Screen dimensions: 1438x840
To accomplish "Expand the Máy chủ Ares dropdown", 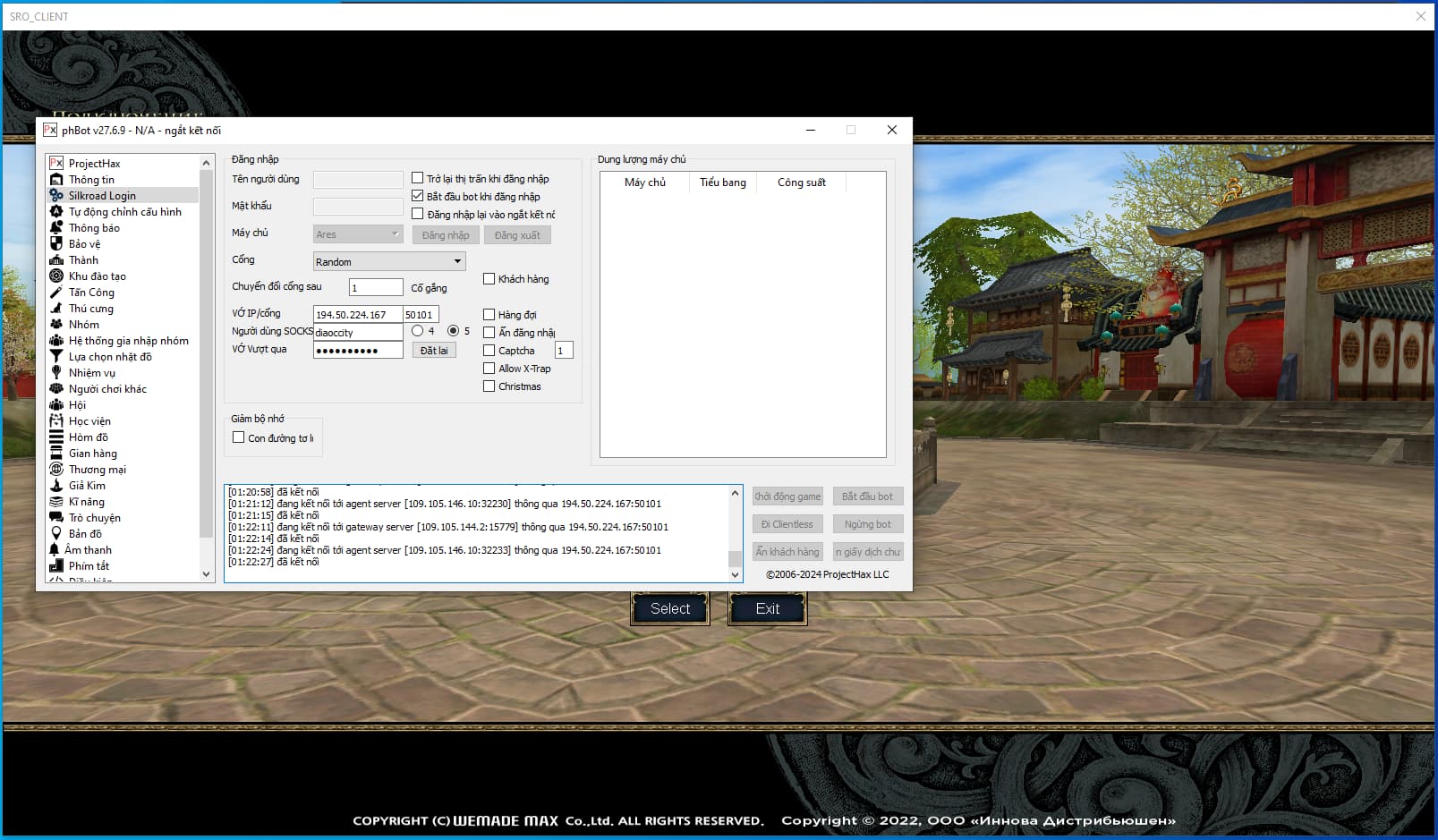I will click(x=358, y=234).
